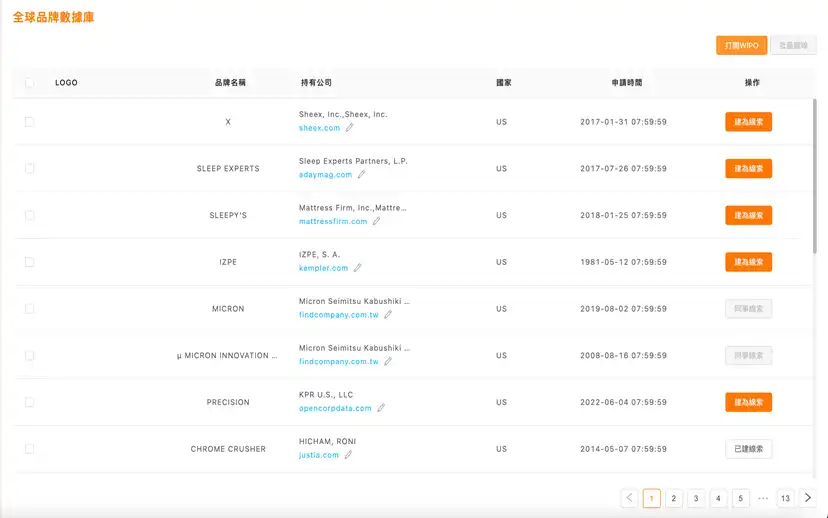Screen dimensions: 828x518
Task: Click the 申請時間 column header
Action: pos(627,82)
